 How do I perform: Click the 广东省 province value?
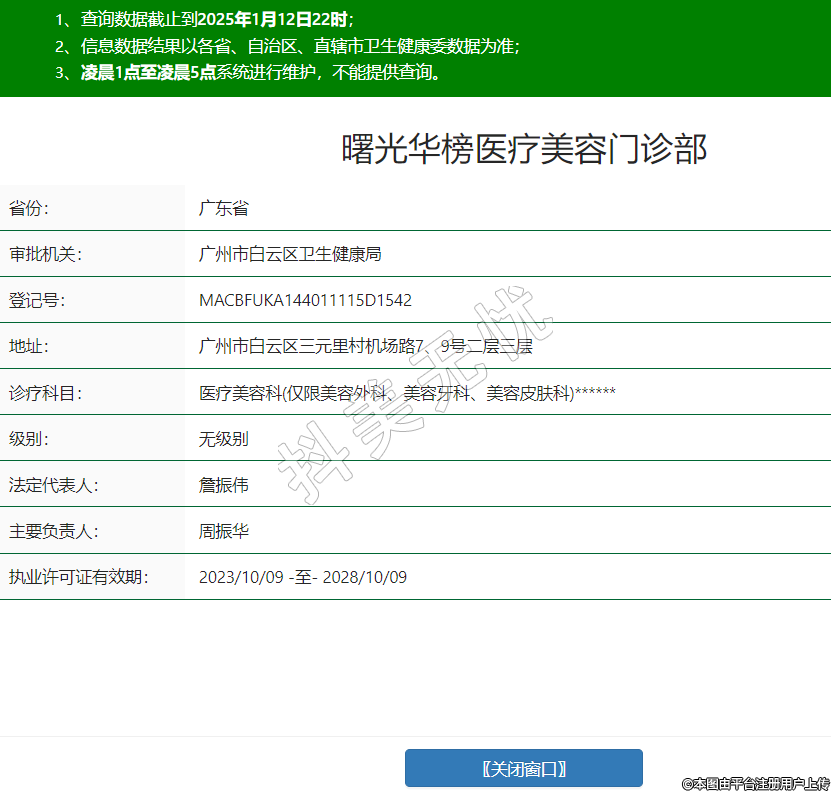pos(223,208)
